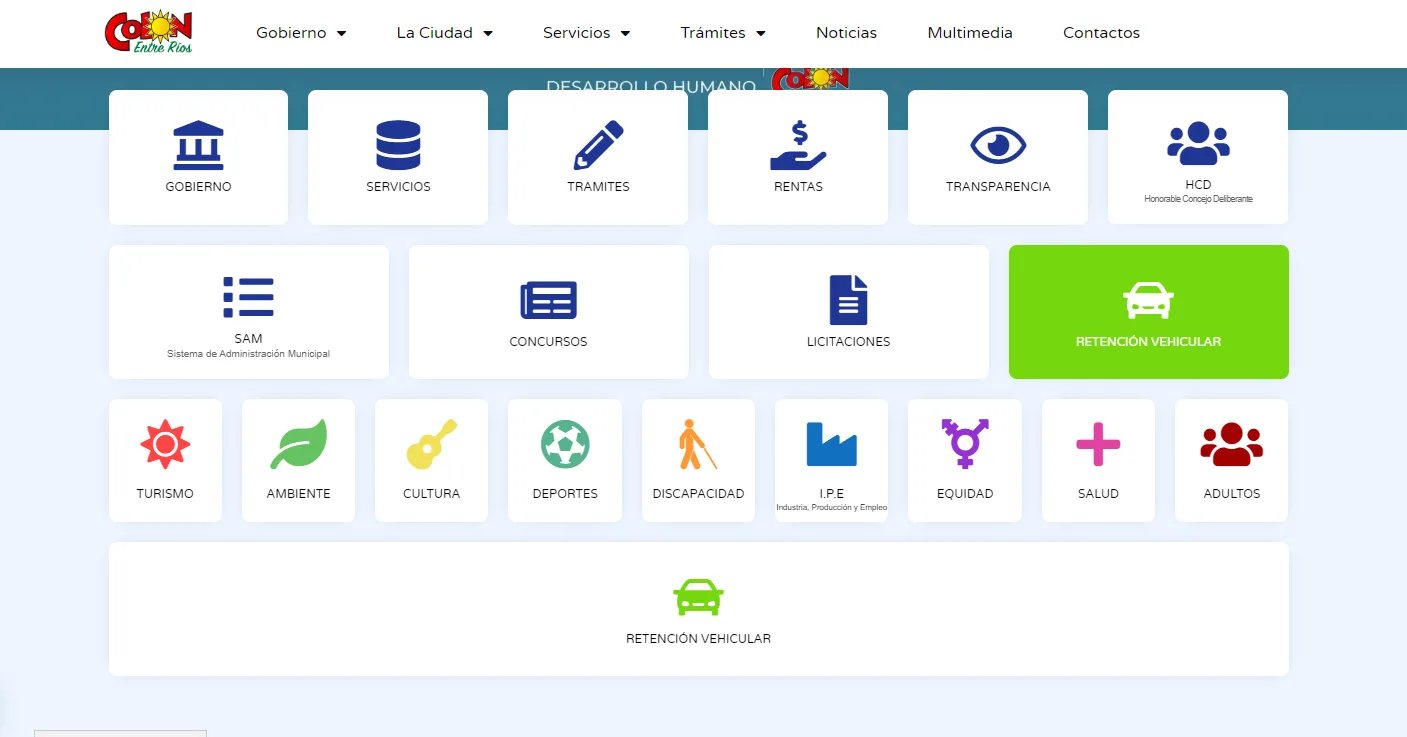Open the Salud pink plus icon
1407x737 pixels.
[x=1098, y=445]
